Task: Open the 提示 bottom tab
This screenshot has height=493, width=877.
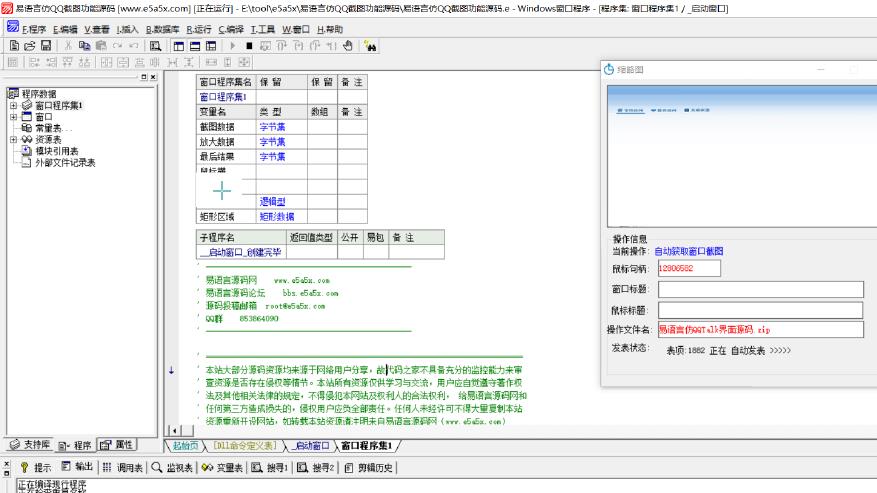Action: pyautogui.click(x=36, y=467)
